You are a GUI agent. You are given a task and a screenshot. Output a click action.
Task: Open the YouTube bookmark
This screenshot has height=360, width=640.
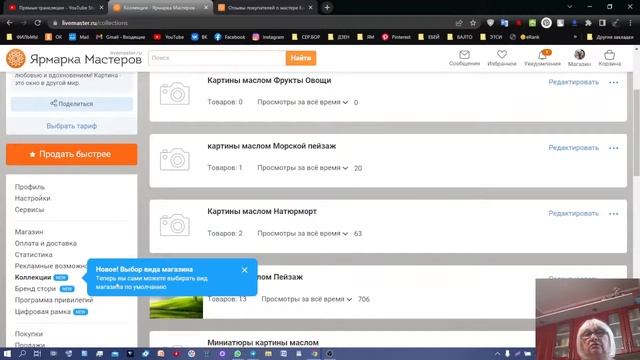[x=169, y=37]
